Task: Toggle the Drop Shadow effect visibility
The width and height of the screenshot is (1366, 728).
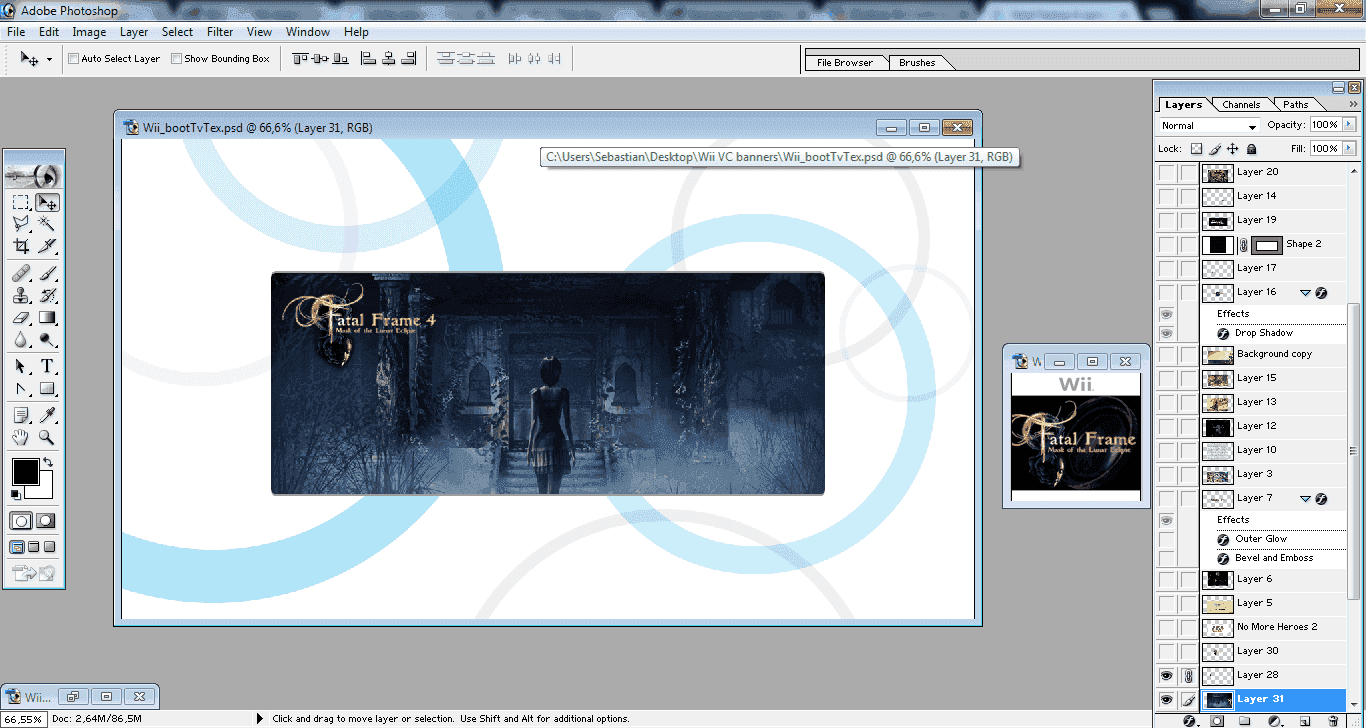Action: click(1166, 333)
